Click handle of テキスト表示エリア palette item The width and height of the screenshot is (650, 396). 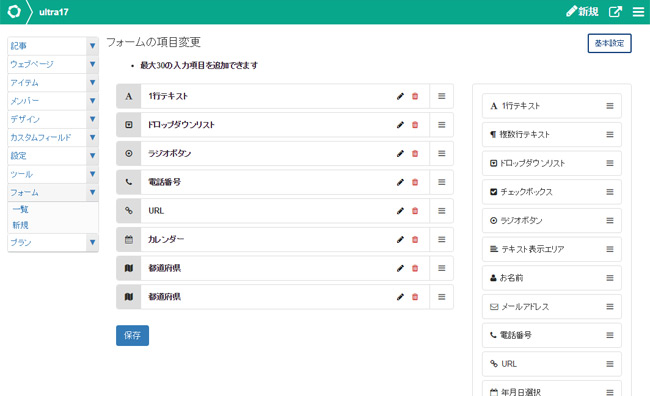pyautogui.click(x=610, y=249)
